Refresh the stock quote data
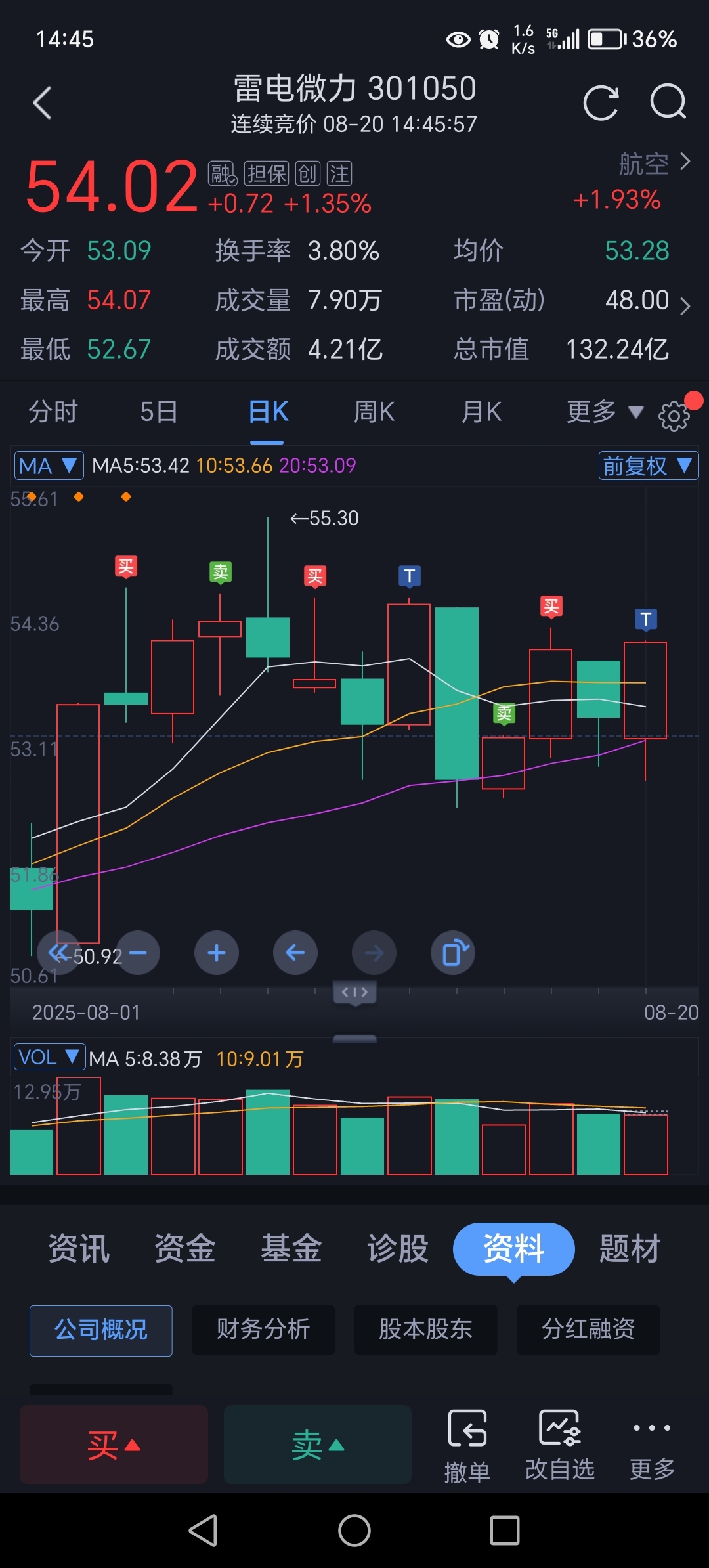The image size is (709, 1568). 601,103
